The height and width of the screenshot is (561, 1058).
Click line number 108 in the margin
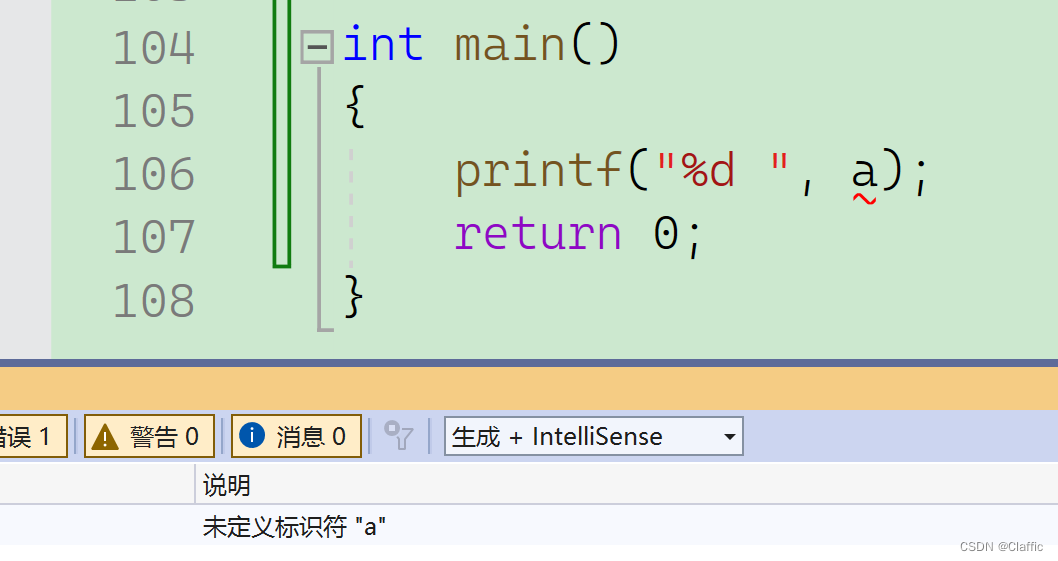tap(153, 300)
